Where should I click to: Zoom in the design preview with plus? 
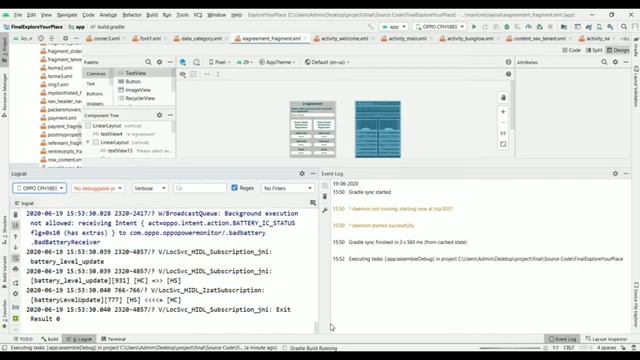tap(503, 111)
